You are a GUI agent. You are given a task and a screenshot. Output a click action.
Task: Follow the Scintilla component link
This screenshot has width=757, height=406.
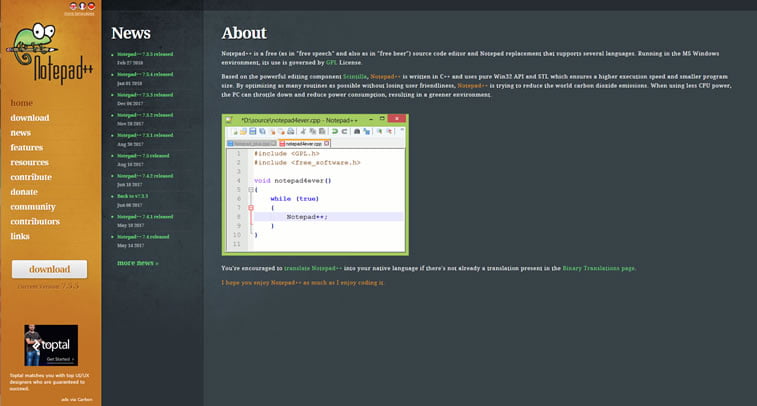pyautogui.click(x=355, y=76)
